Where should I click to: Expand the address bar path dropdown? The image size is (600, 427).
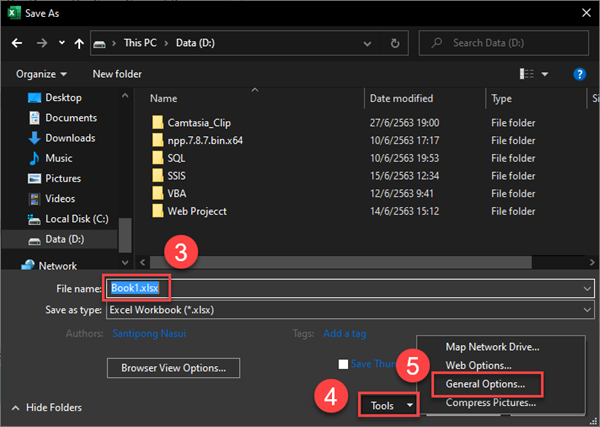pos(367,44)
